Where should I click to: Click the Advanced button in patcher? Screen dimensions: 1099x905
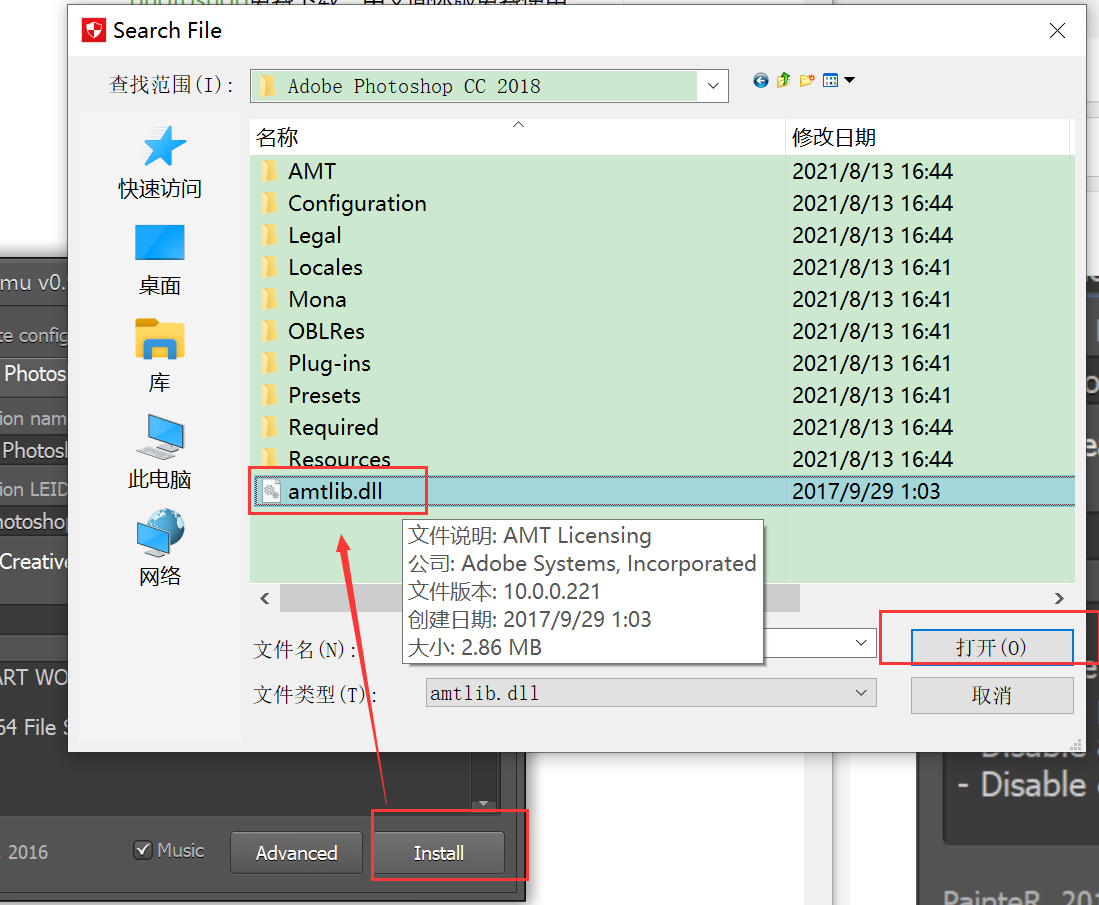pos(296,853)
